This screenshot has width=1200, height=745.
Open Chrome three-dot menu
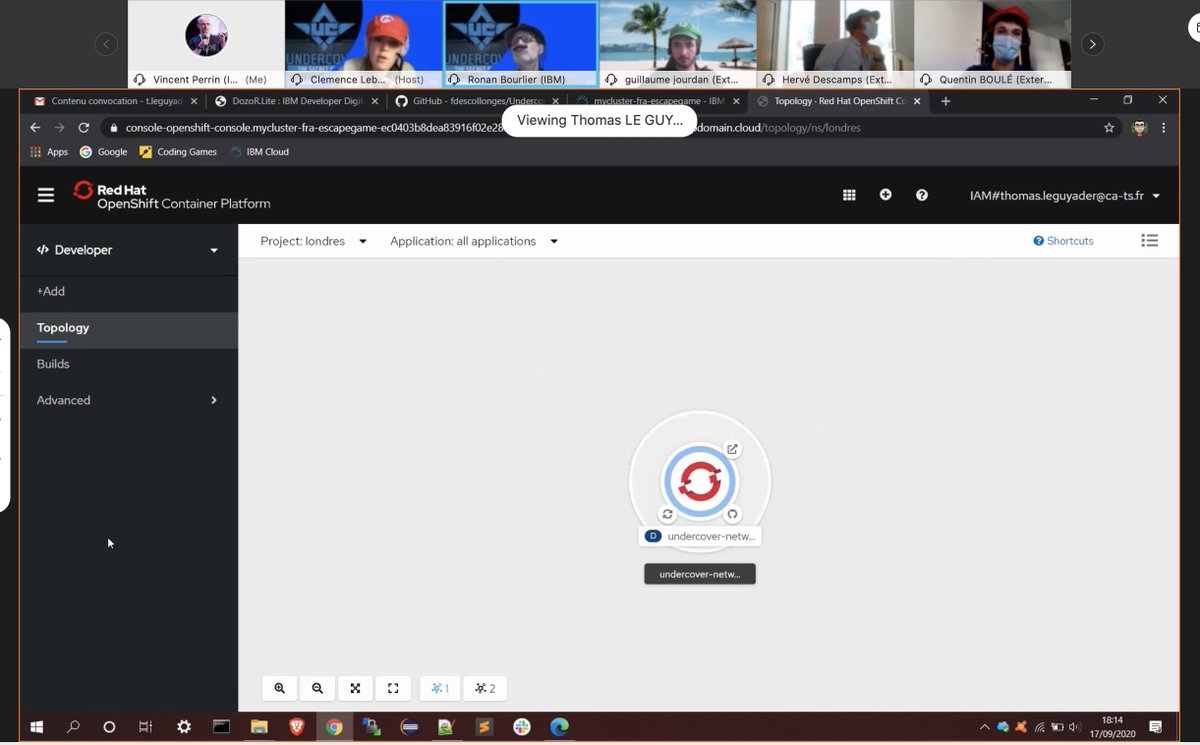1164,128
